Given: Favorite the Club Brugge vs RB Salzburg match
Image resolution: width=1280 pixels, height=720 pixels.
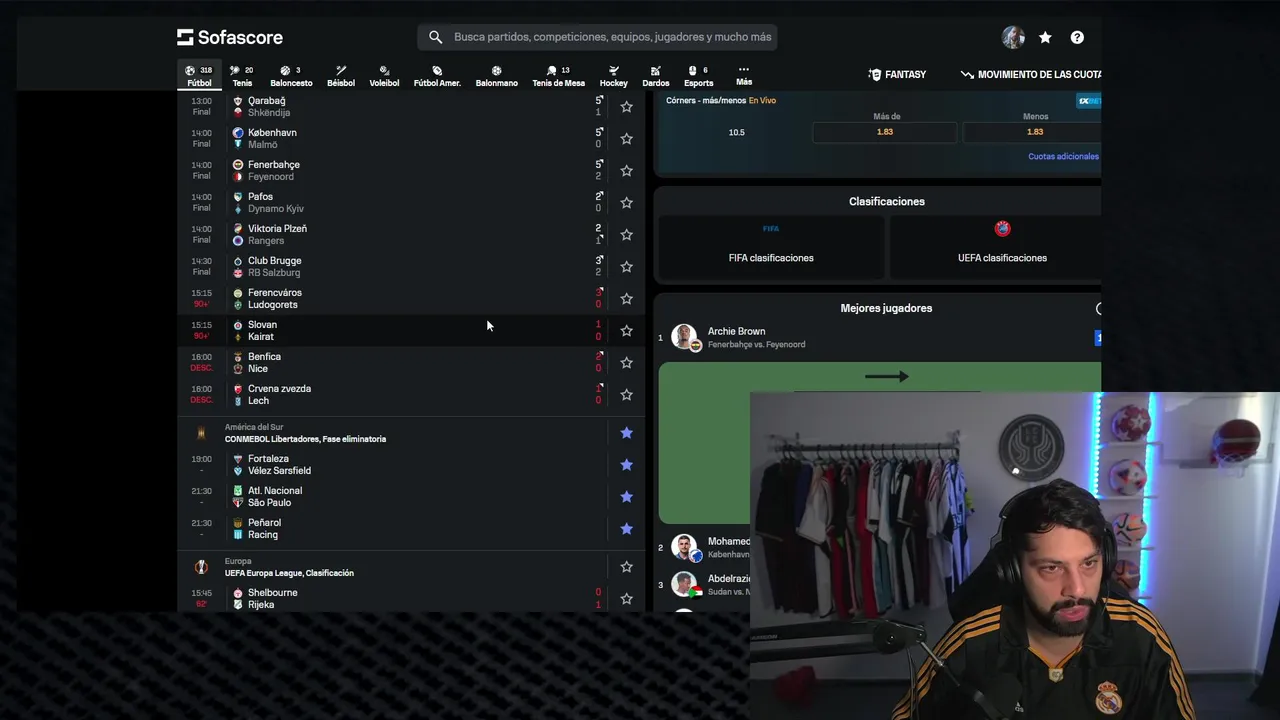Looking at the screenshot, I should (626, 266).
